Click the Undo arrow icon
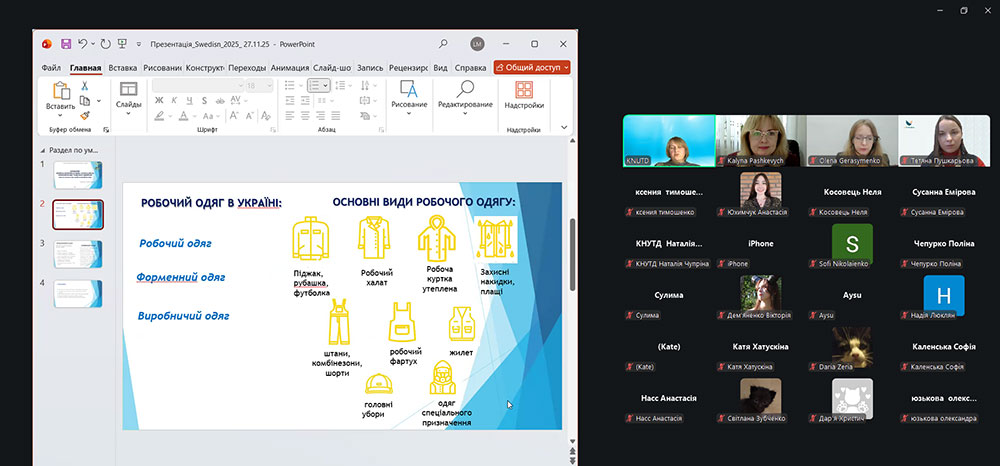The width and height of the screenshot is (1000, 466). (x=82, y=44)
